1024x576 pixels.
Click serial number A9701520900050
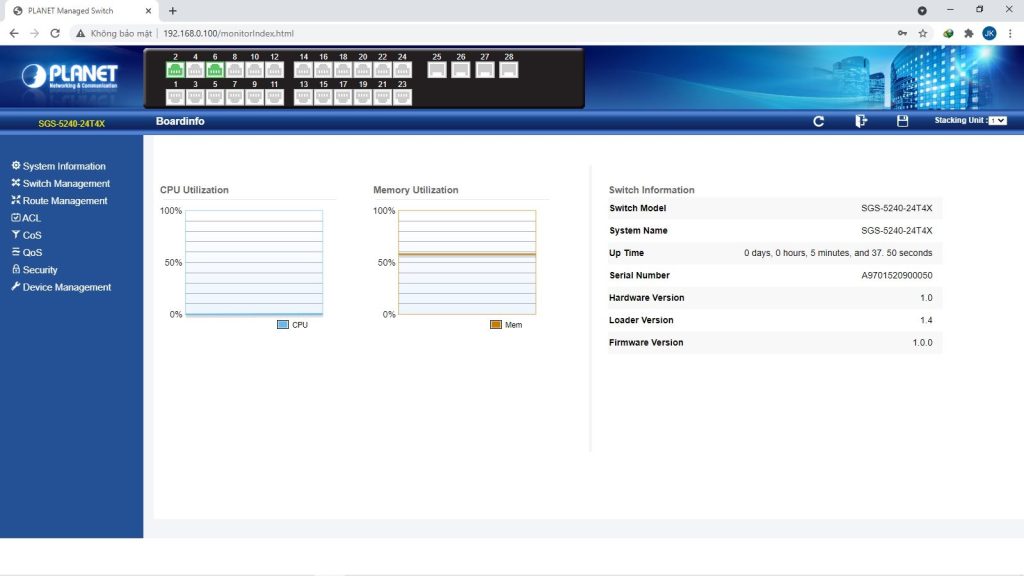point(897,276)
